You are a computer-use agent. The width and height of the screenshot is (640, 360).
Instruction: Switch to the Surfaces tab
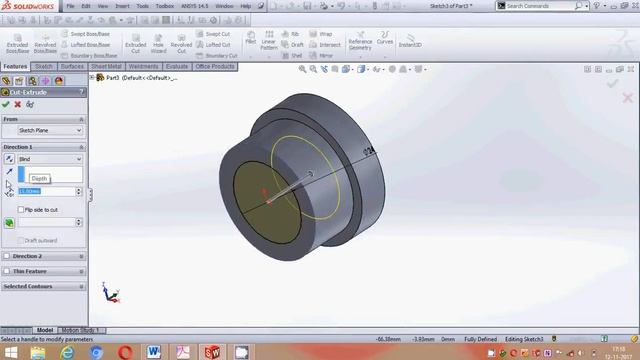click(x=72, y=66)
